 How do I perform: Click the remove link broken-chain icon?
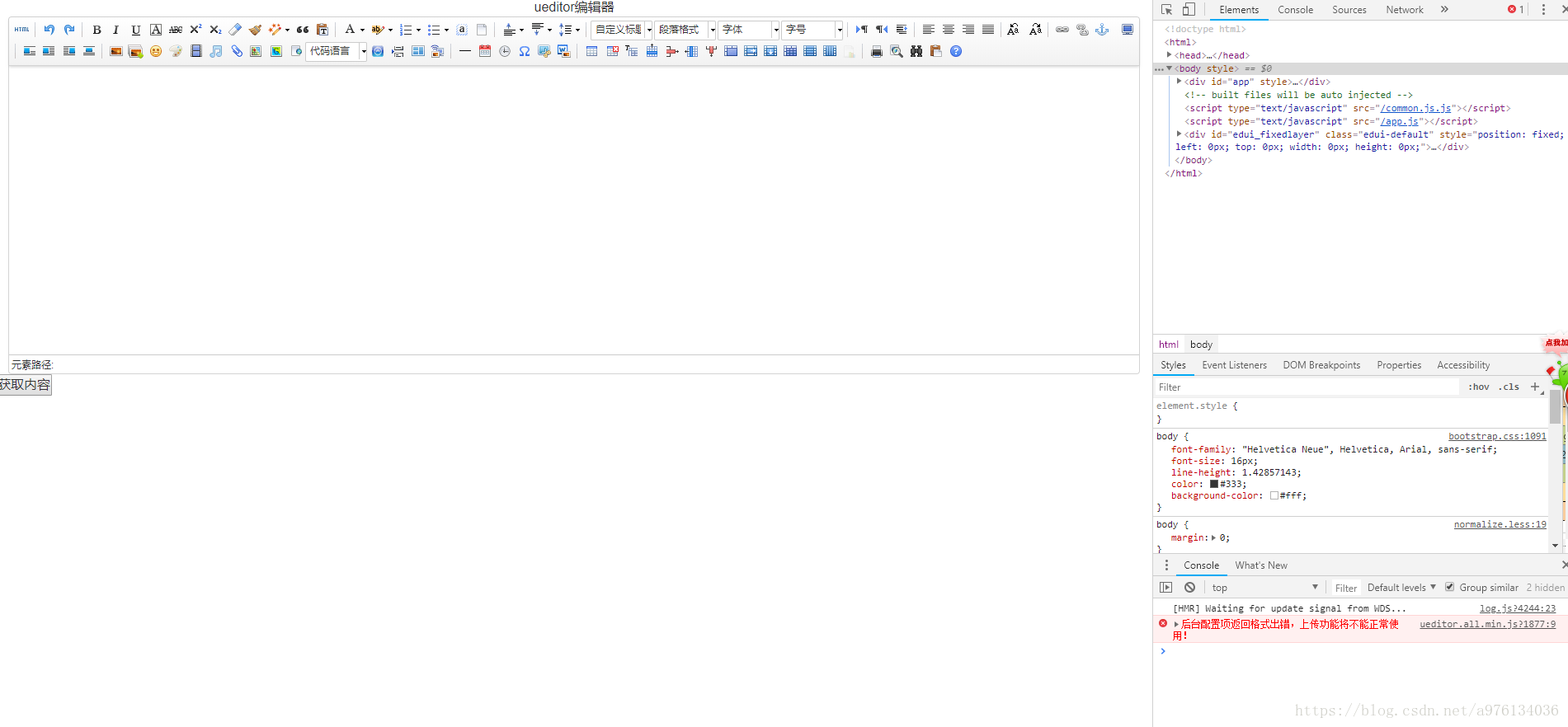[1082, 30]
